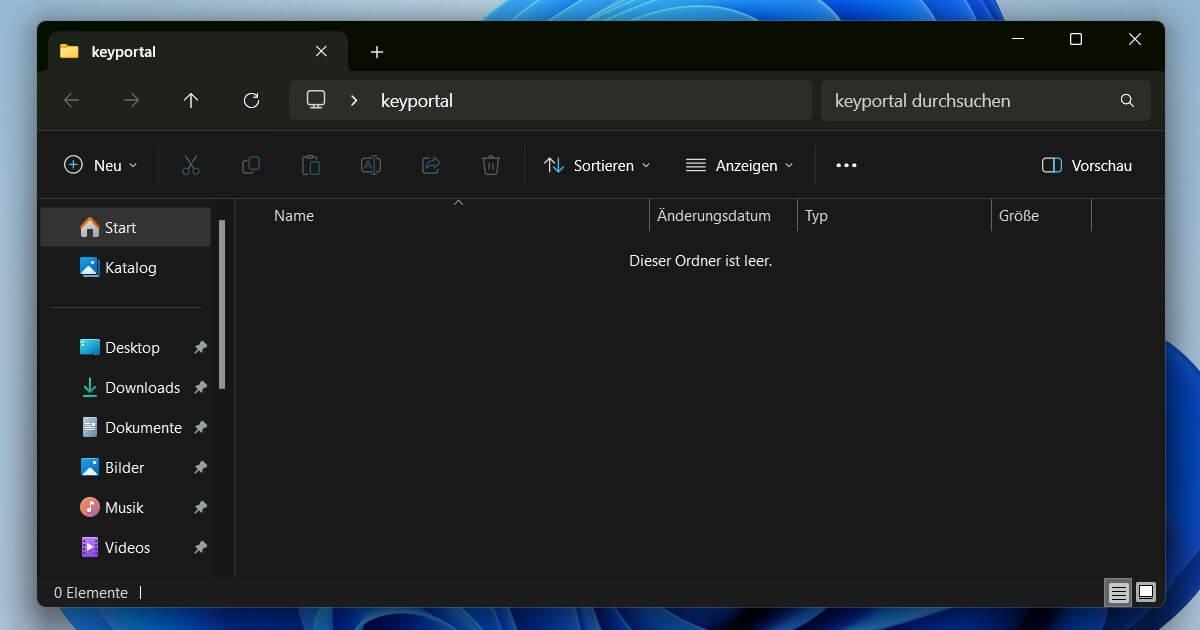Click the Copy icon in the toolbar
The width and height of the screenshot is (1200, 630).
(x=251, y=164)
